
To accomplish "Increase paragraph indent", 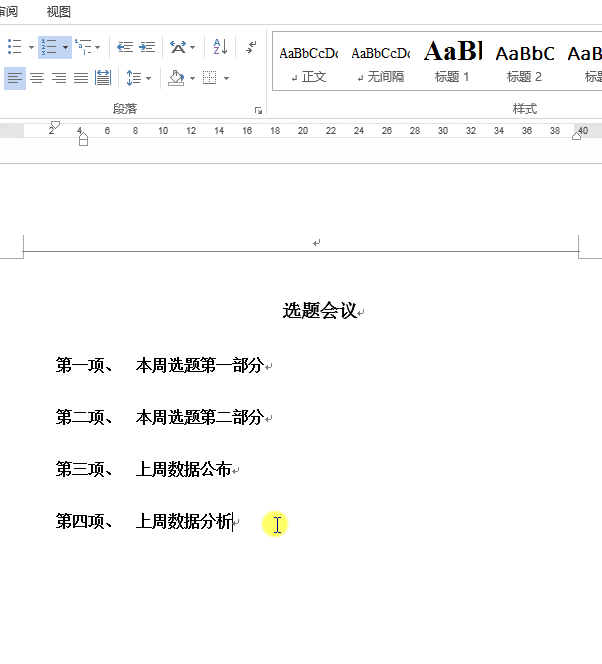I will click(147, 47).
